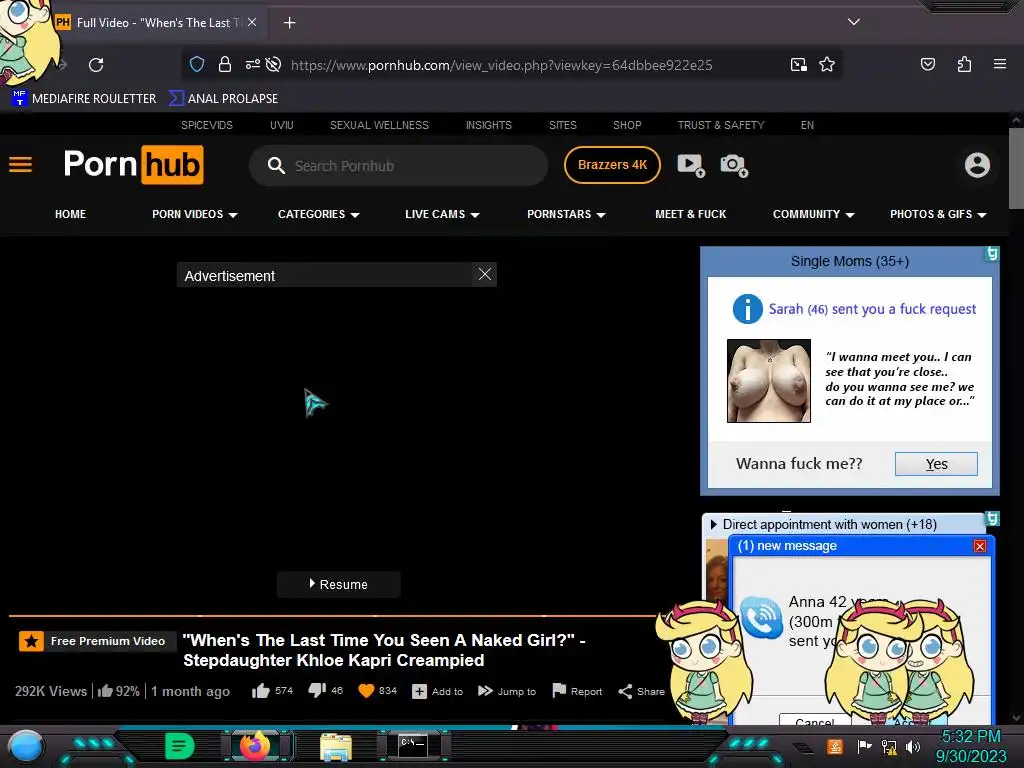The height and width of the screenshot is (768, 1024).
Task: Close the Advertisement overlay bar
Action: (x=485, y=274)
